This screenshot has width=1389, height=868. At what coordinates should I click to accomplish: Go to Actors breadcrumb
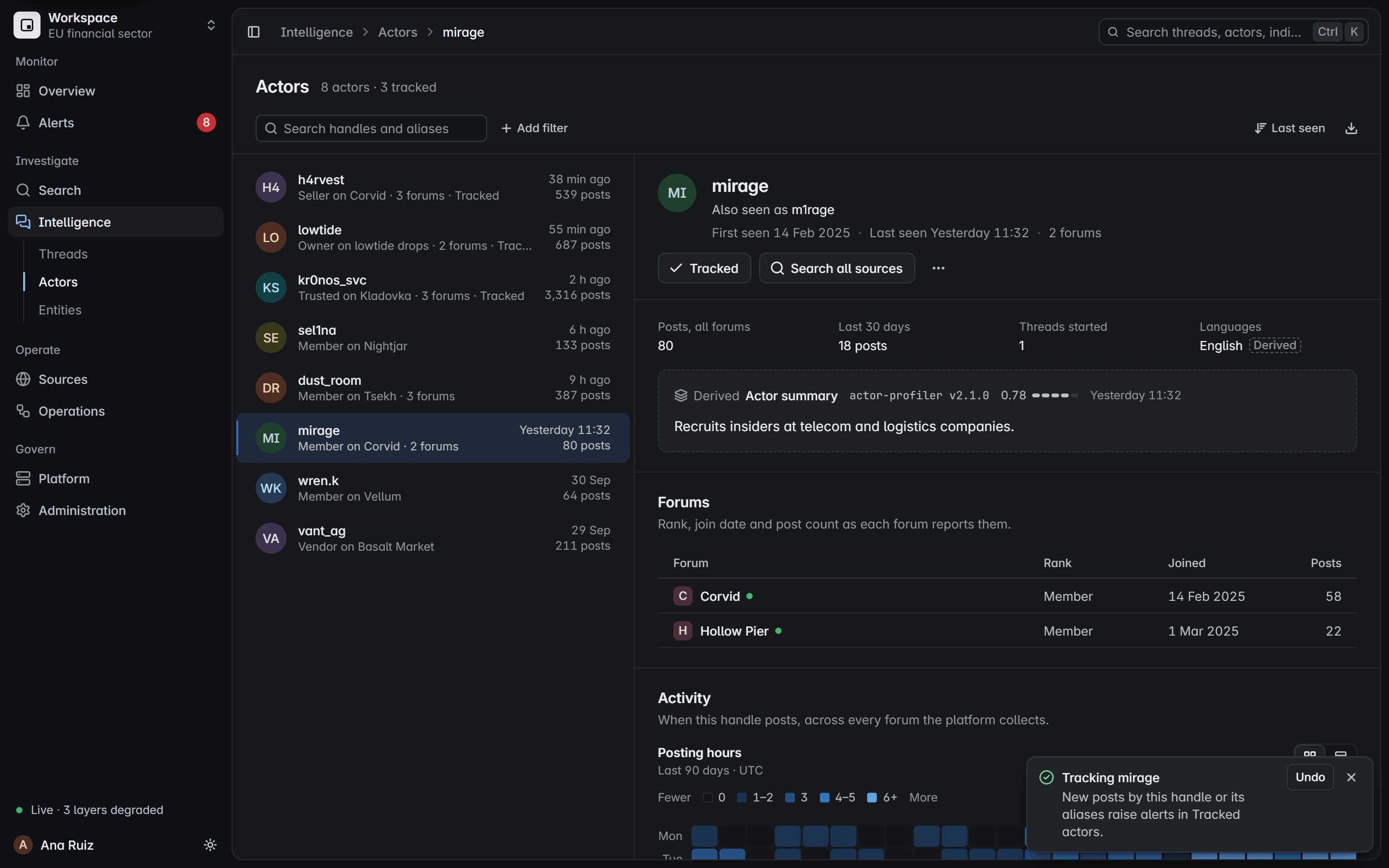coord(397,32)
